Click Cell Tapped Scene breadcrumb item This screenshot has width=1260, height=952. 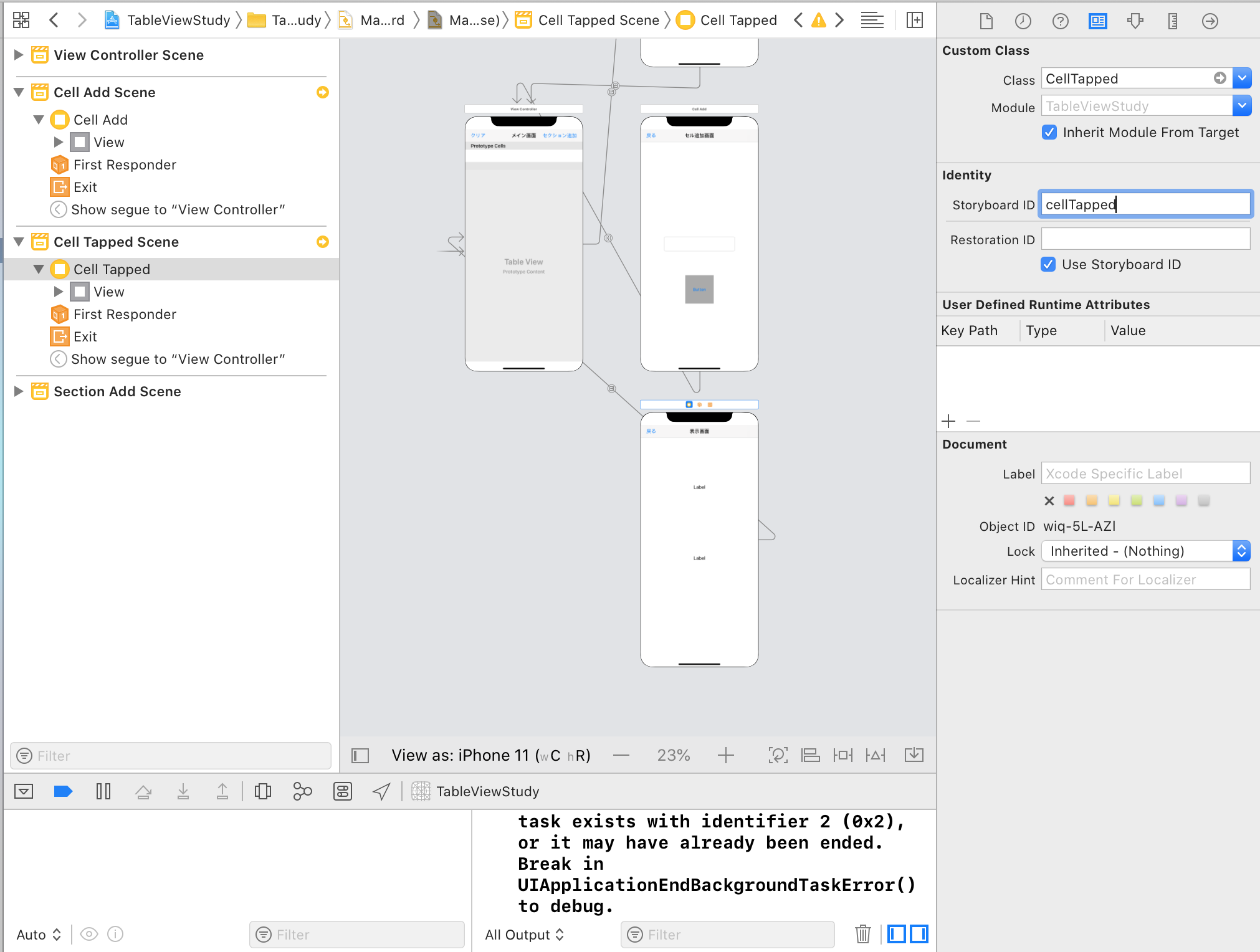tap(598, 20)
